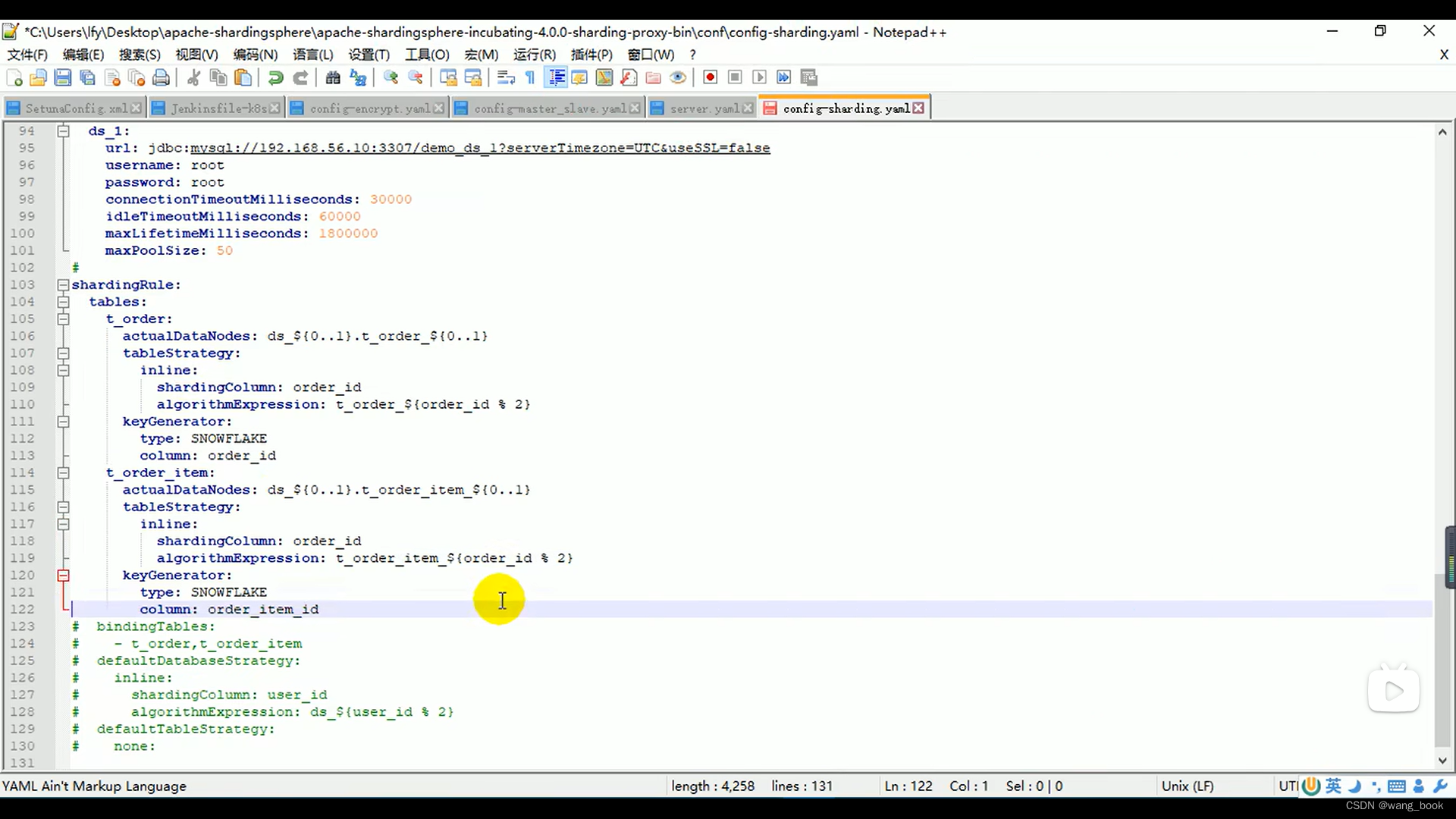This screenshot has width=1456, height=819.
Task: Save the current file
Action: 63,77
